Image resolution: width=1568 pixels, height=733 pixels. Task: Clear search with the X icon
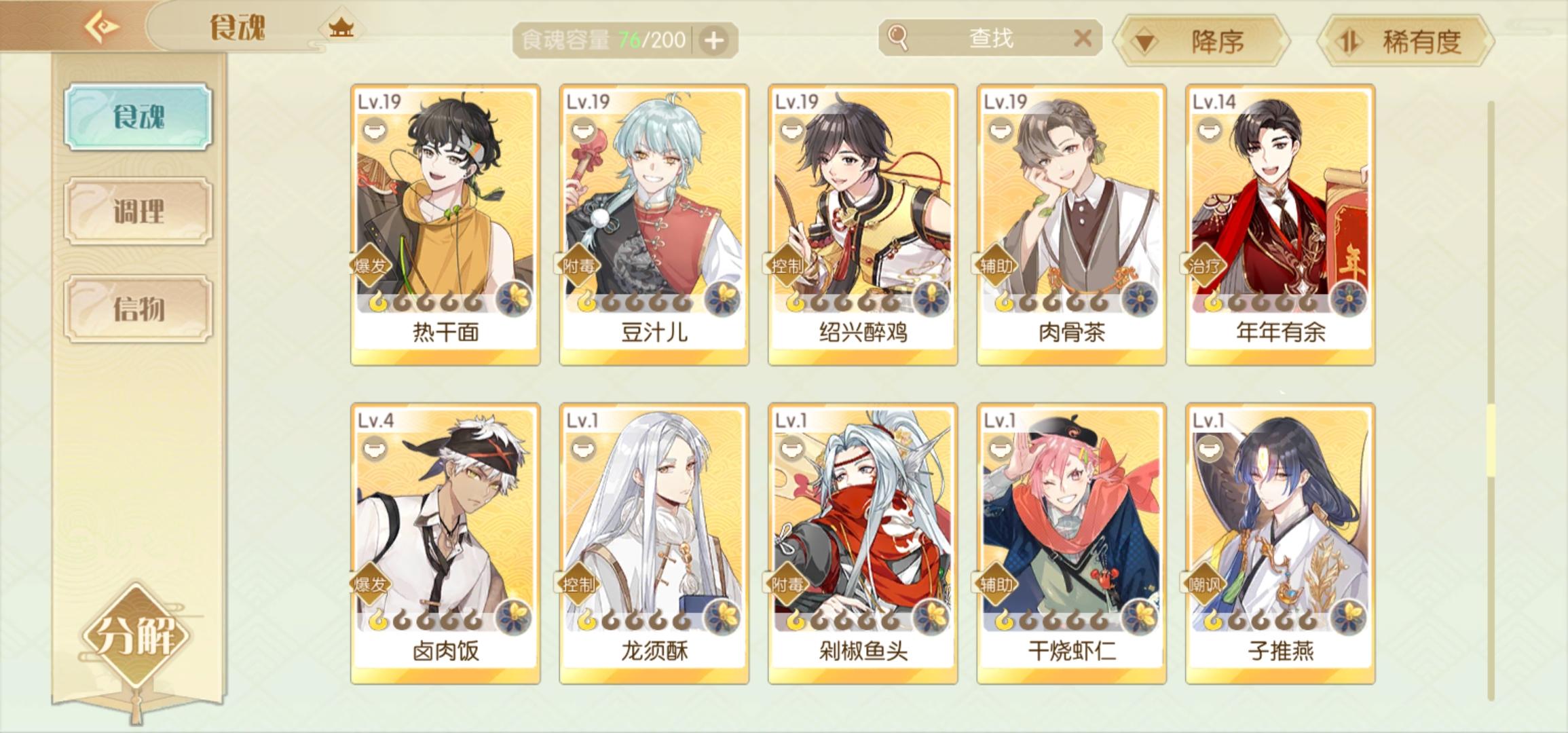1083,38
